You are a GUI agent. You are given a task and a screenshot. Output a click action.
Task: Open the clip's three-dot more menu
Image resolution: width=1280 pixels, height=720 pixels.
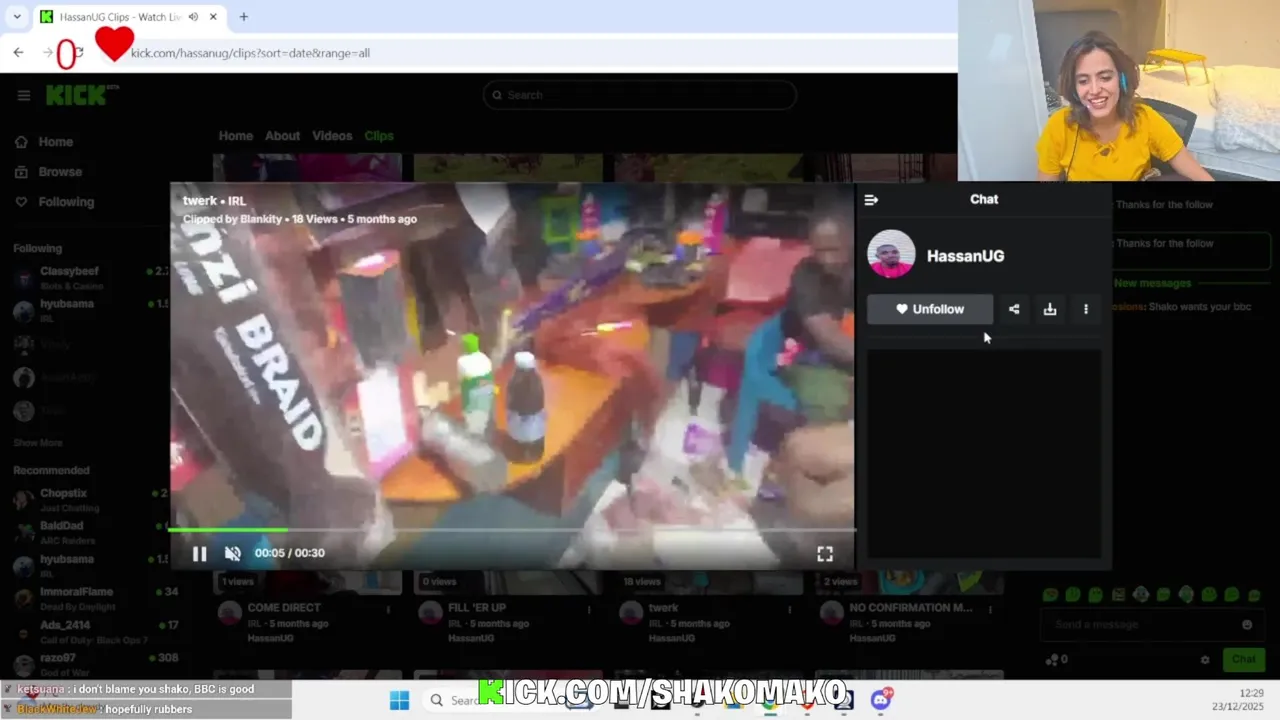[1086, 309]
